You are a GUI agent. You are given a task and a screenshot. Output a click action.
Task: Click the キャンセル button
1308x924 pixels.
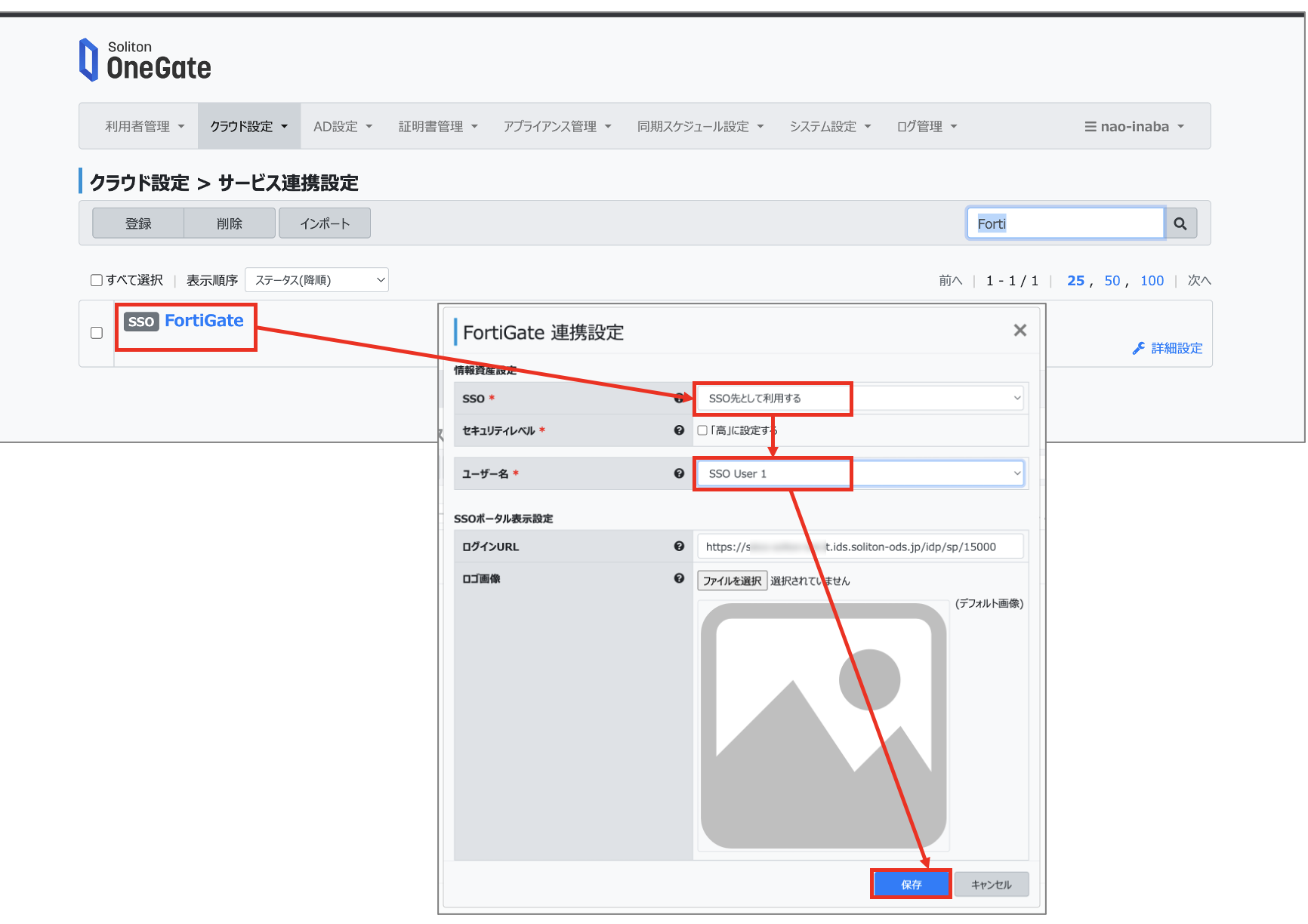click(x=992, y=884)
